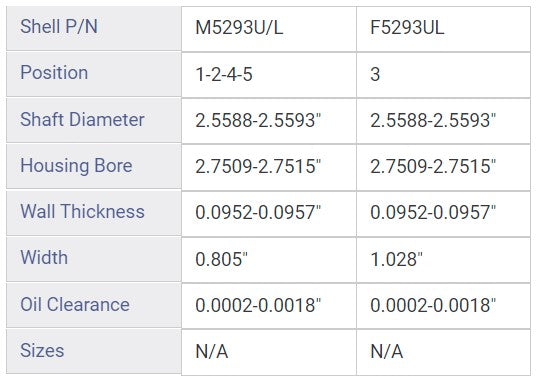Select the 1.028" width value
Image resolution: width=541 pixels, height=381 pixels.
(443, 260)
